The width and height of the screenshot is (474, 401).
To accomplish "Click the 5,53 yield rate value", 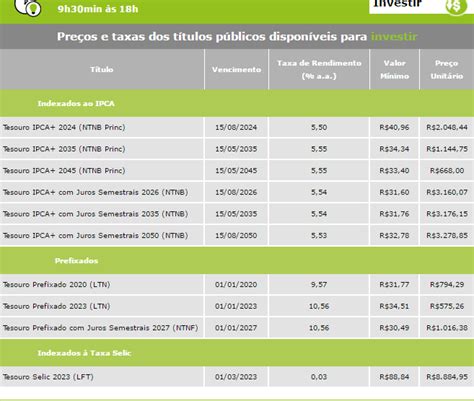I will [x=319, y=236].
